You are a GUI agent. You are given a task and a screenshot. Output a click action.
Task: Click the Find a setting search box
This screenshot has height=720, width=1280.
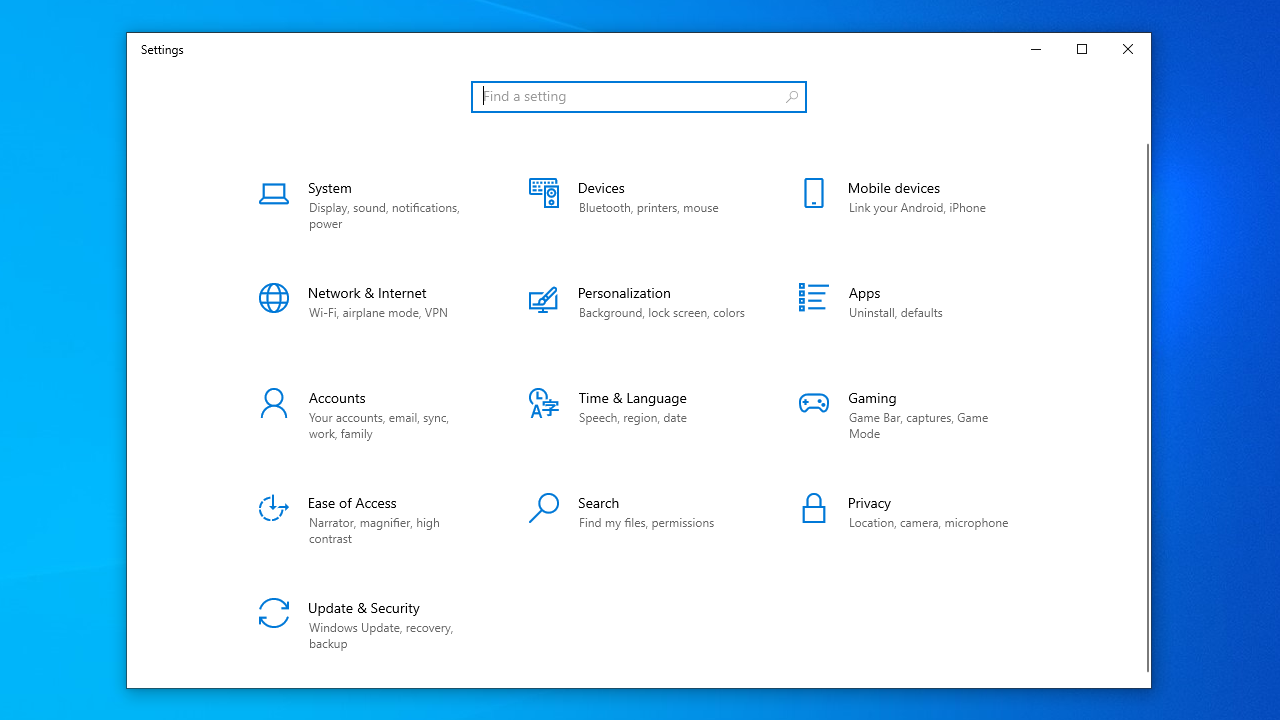coord(630,97)
